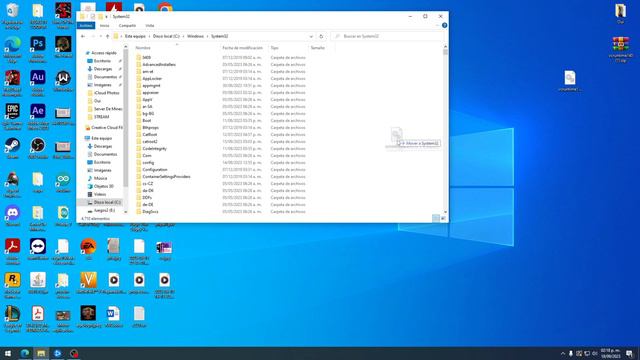Show hidden system tray icons
Viewport: 640px width, 360px height.
[x=563, y=353]
